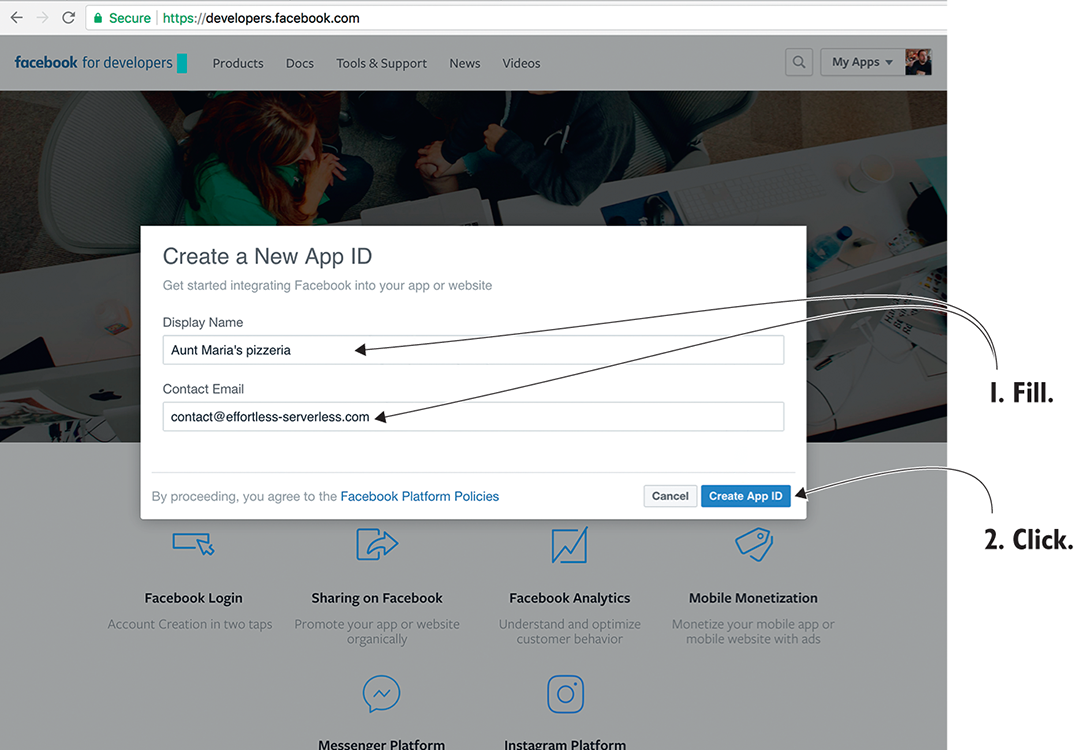Click the Create App ID button
The height and width of the screenshot is (750, 1074).
pyautogui.click(x=745, y=496)
